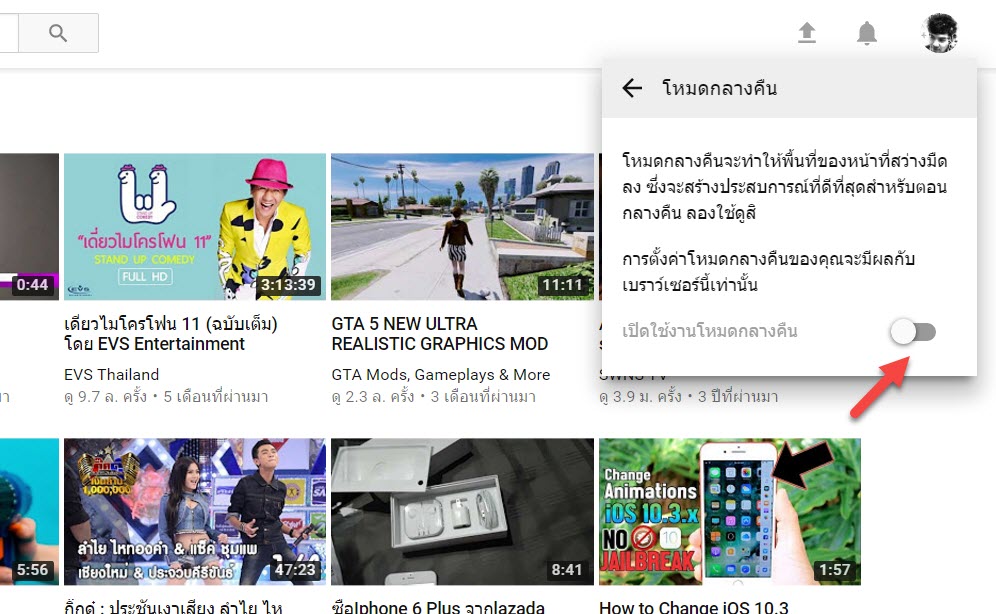The image size is (996, 614).
Task: Open the partially visible 5:56 video
Action: click(x=30, y=511)
